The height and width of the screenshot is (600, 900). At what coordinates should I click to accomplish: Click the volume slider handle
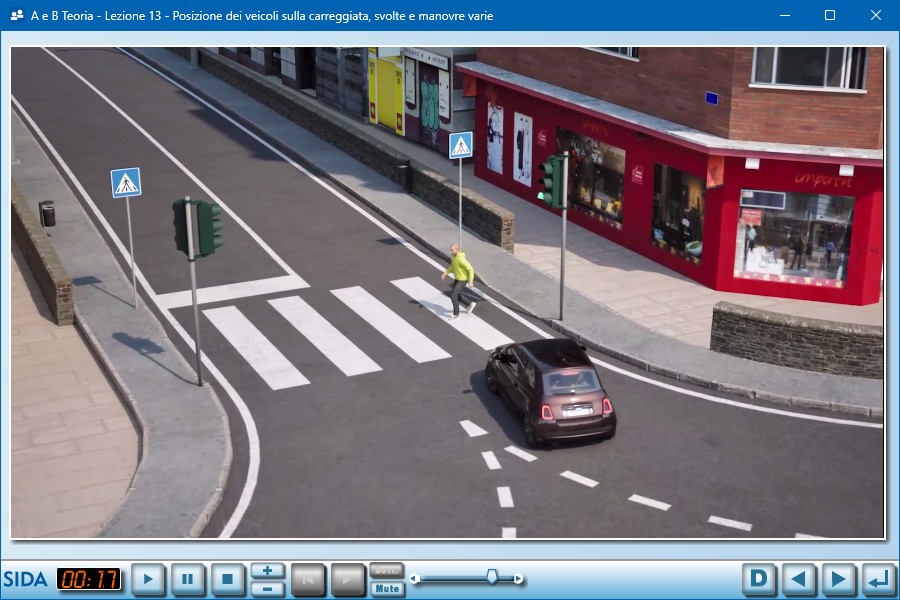492,577
